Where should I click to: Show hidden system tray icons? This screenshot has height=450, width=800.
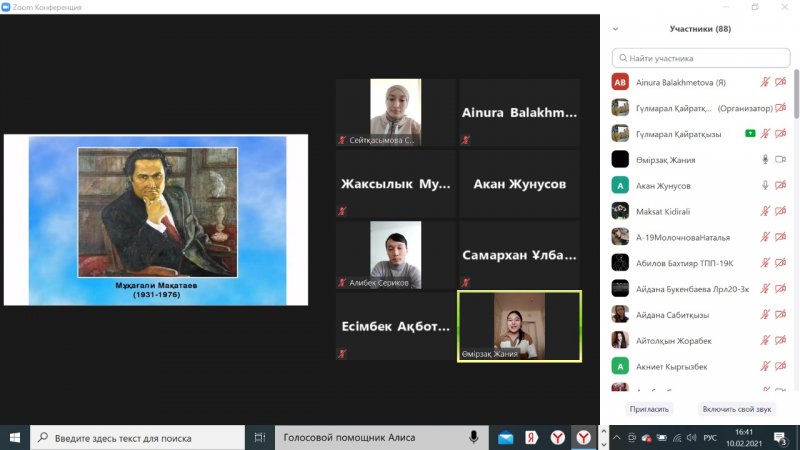point(617,438)
